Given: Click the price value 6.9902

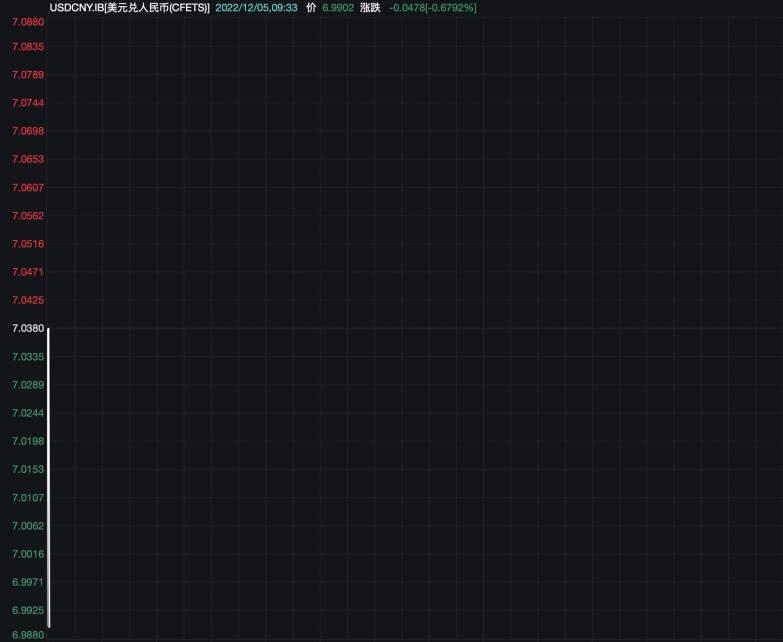Looking at the screenshot, I should pyautogui.click(x=338, y=8).
